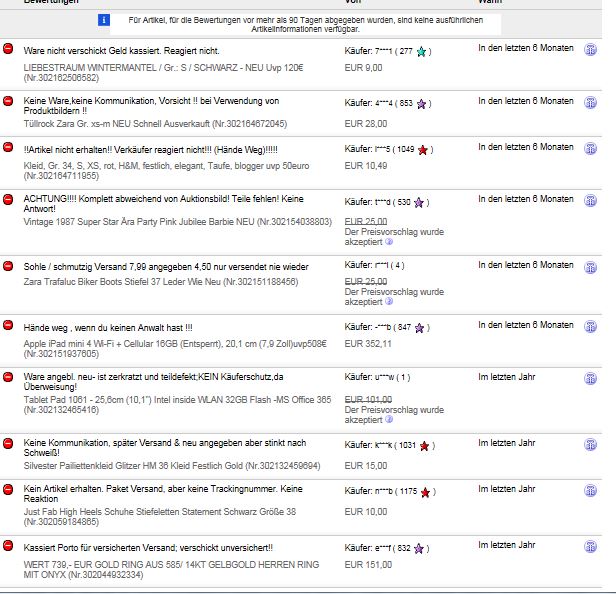Screen dimensions: 616x594
Task: Click help icon after 'akzeptiert' in the Barbie row
Action: point(389,242)
